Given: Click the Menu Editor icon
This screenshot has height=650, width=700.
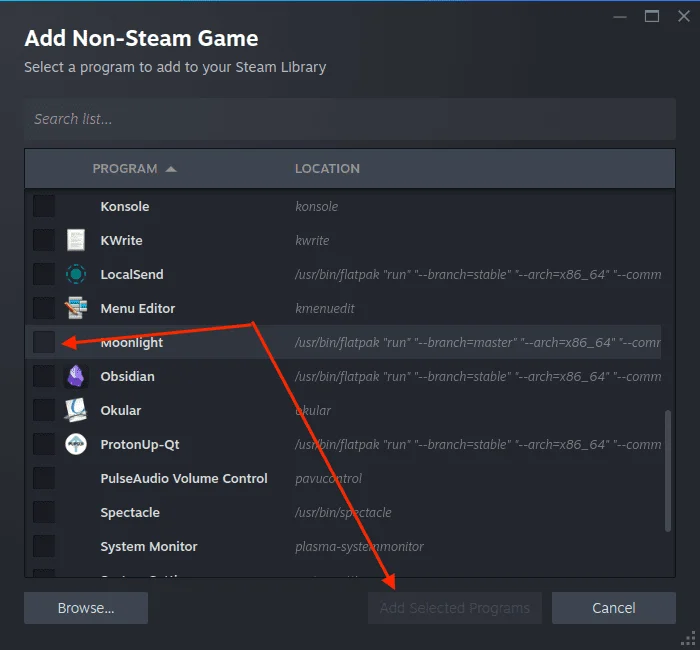Looking at the screenshot, I should coord(76,308).
